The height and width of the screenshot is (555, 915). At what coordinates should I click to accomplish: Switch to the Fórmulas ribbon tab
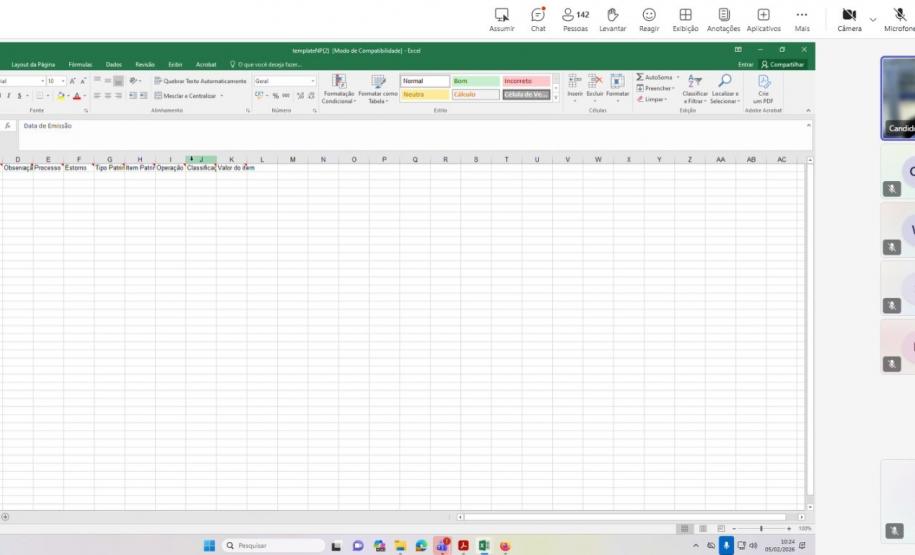pos(80,64)
